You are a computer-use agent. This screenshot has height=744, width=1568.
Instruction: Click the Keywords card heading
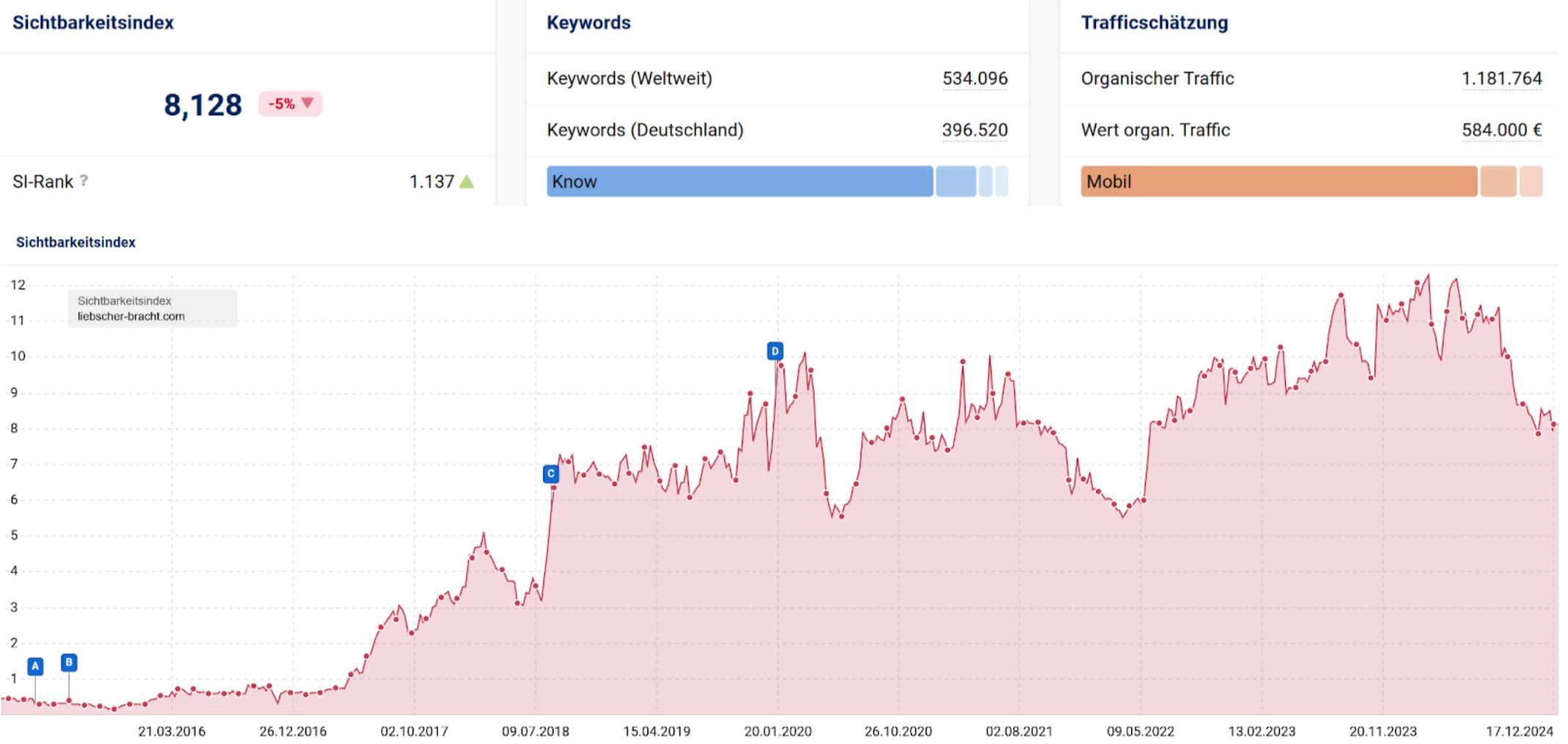coord(589,23)
